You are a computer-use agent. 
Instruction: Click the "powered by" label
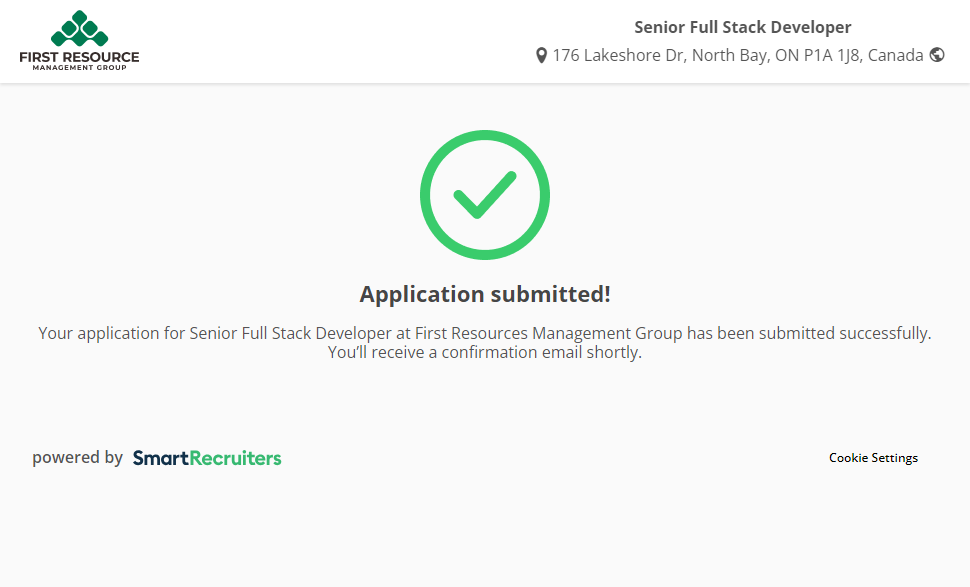pyautogui.click(x=77, y=458)
